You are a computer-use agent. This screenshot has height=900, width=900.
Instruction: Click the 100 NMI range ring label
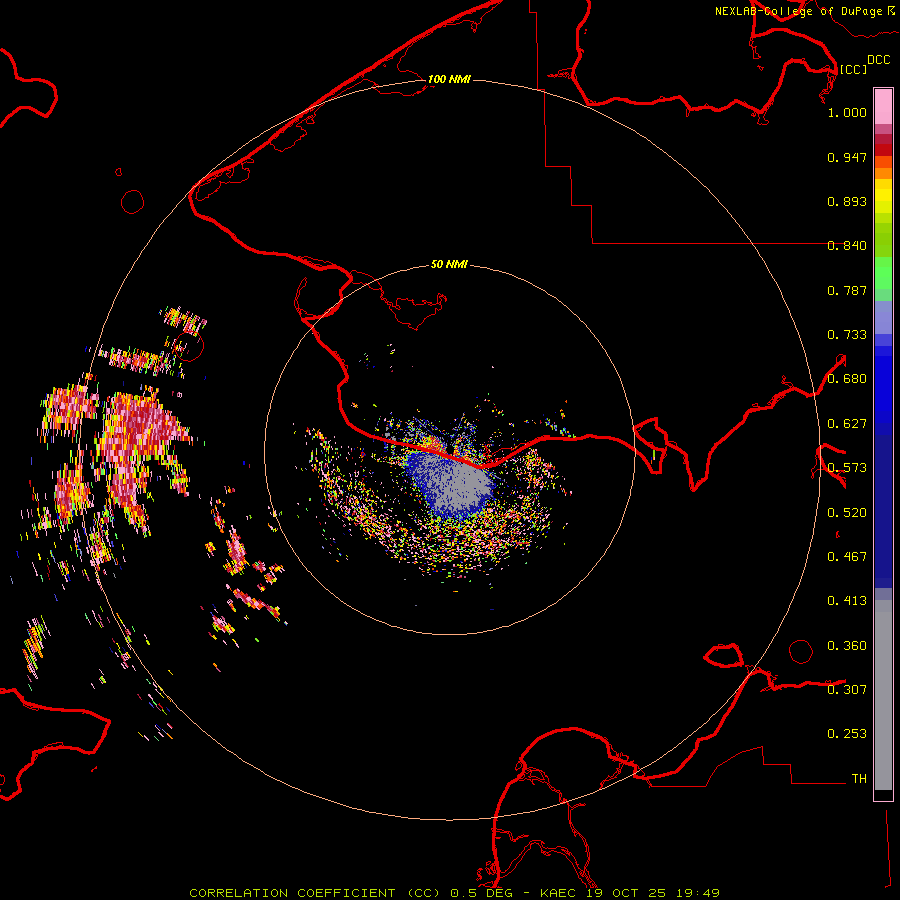[449, 79]
